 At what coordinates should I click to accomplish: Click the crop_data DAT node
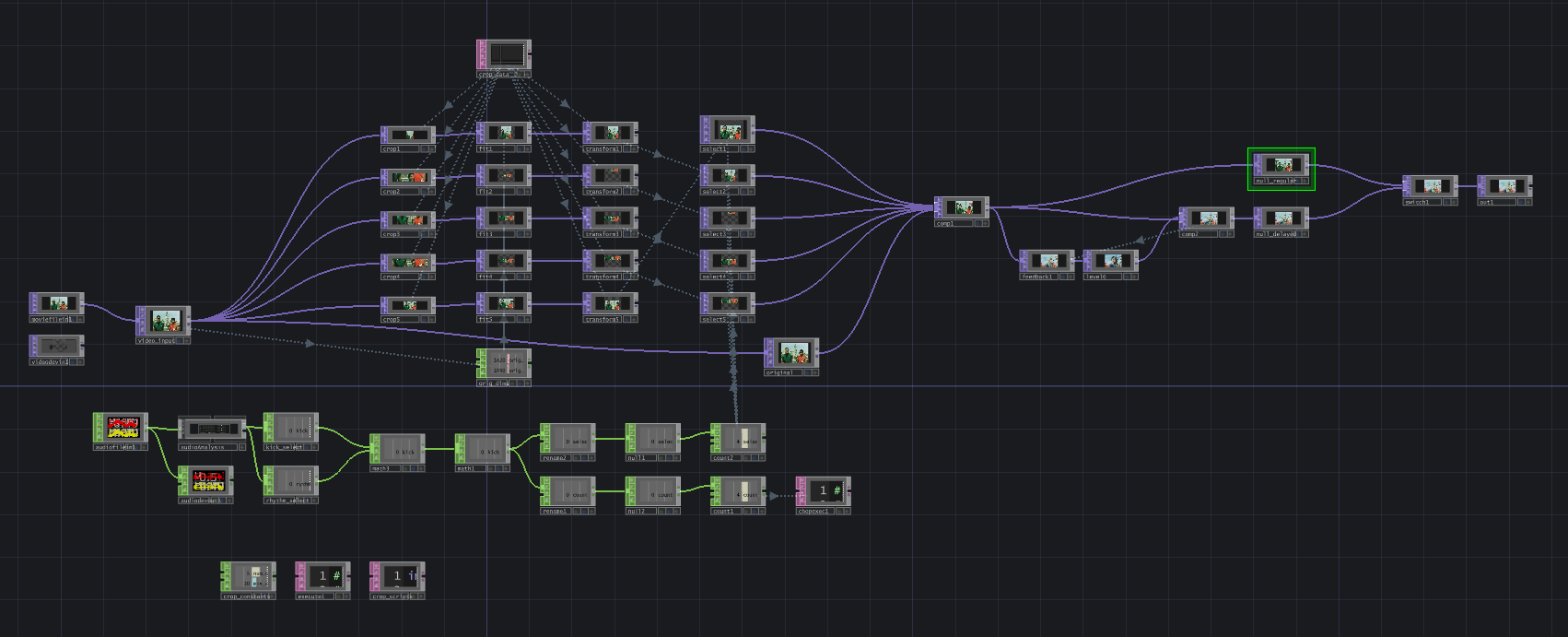pyautogui.click(x=504, y=54)
